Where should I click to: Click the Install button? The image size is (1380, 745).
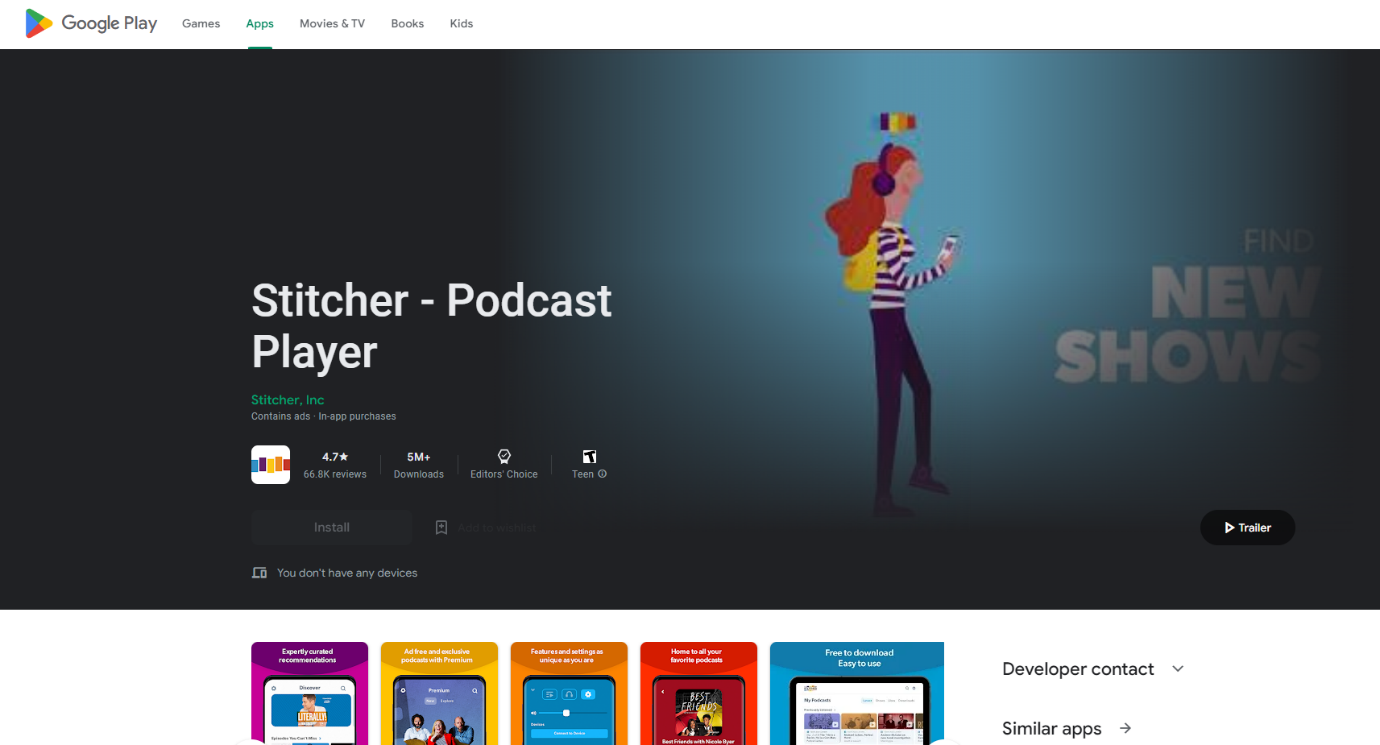pos(331,527)
